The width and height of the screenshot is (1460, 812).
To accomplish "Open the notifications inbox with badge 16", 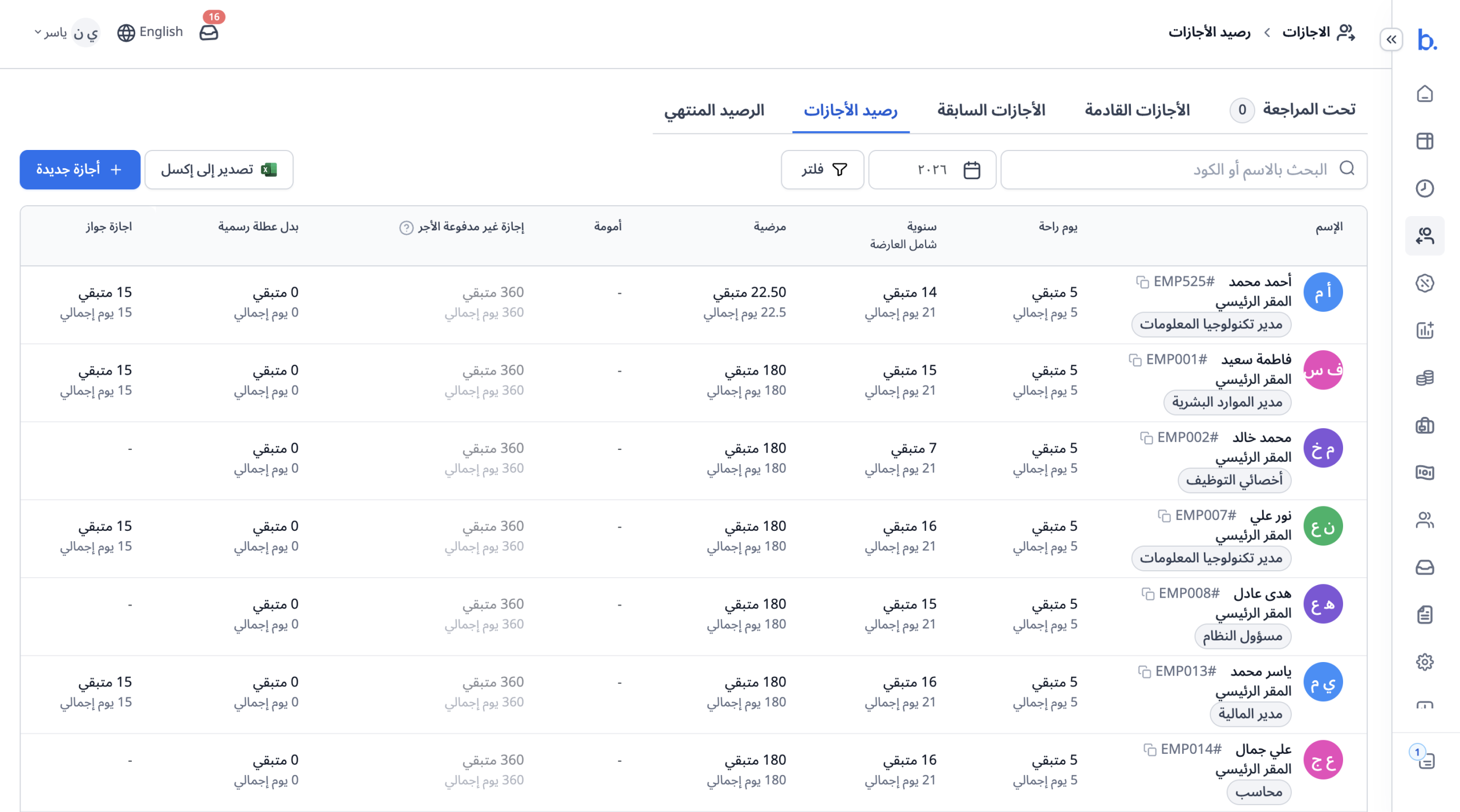I will pos(209,33).
